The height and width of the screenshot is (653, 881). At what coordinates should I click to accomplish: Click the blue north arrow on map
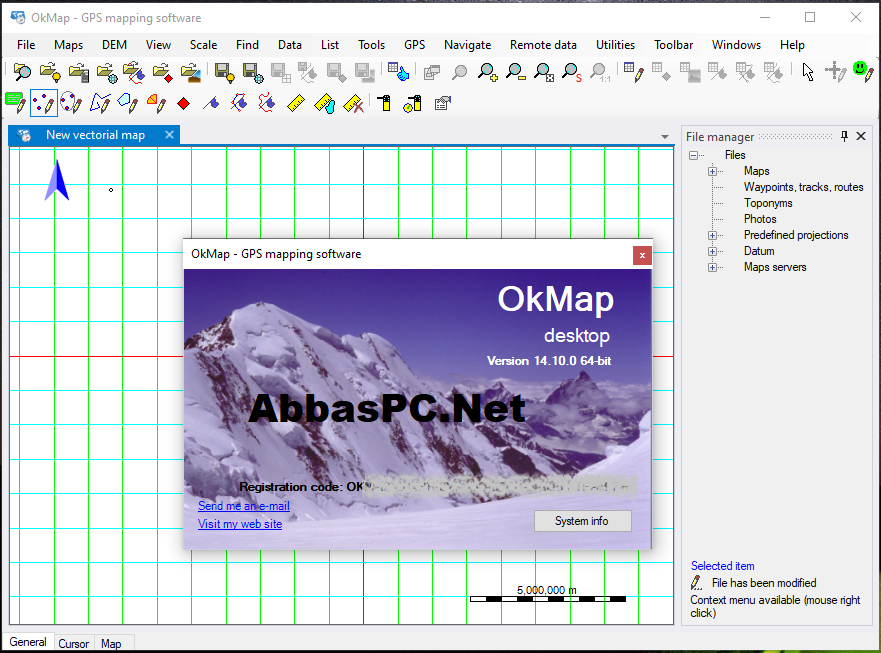tap(57, 180)
